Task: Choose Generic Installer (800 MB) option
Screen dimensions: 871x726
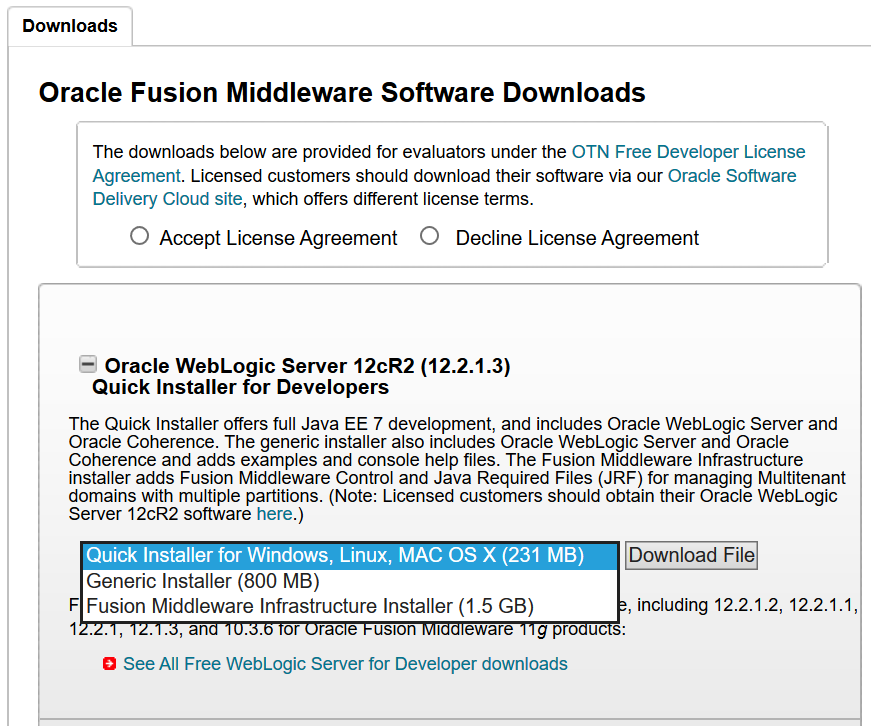Action: [350, 582]
